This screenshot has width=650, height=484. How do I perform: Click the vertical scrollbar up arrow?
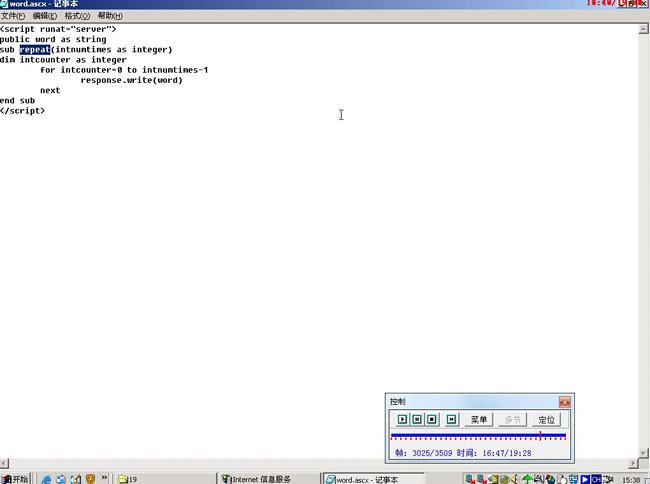click(643, 29)
